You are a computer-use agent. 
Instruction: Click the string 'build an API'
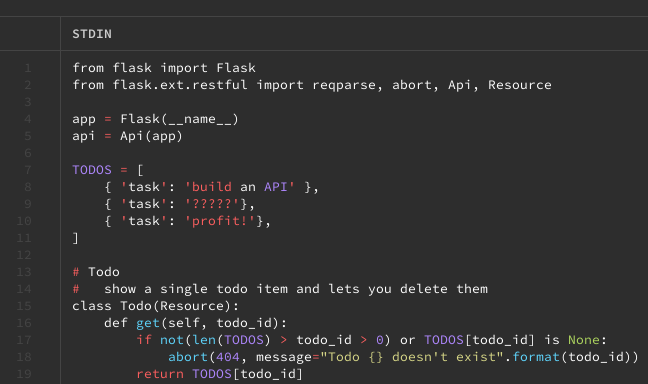click(x=240, y=187)
